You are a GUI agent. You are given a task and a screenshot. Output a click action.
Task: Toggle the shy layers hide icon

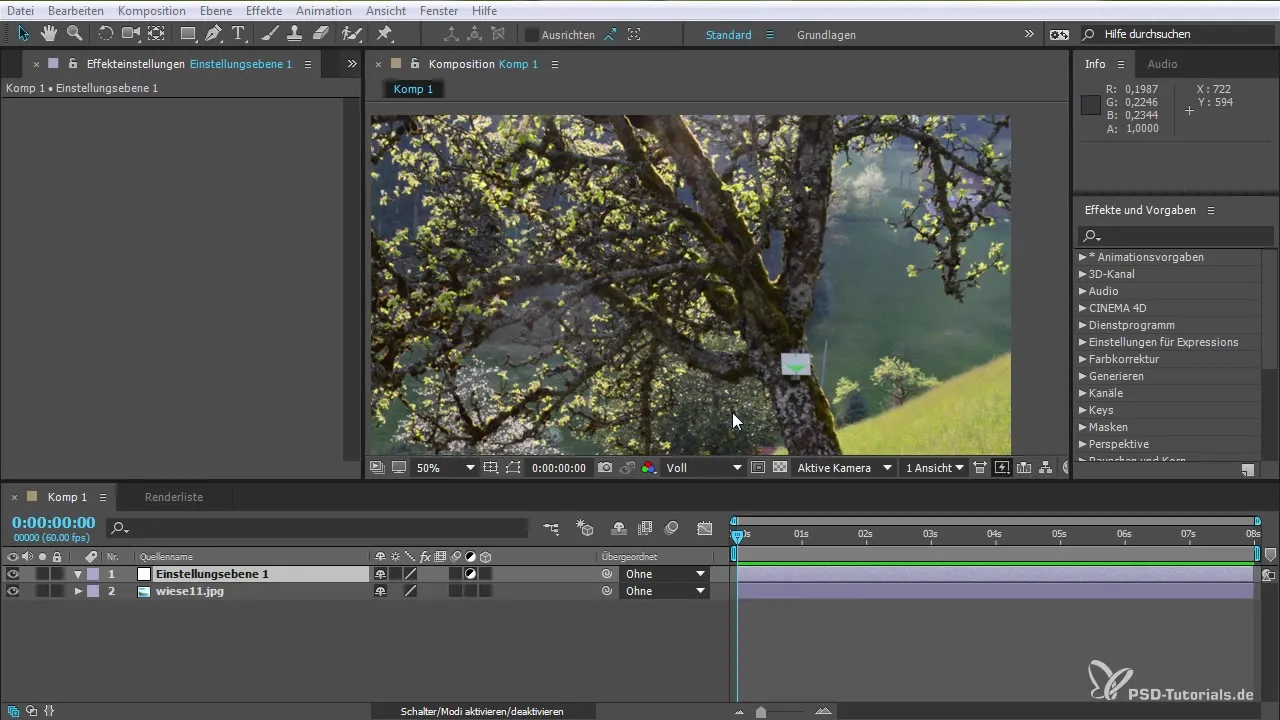pos(619,528)
